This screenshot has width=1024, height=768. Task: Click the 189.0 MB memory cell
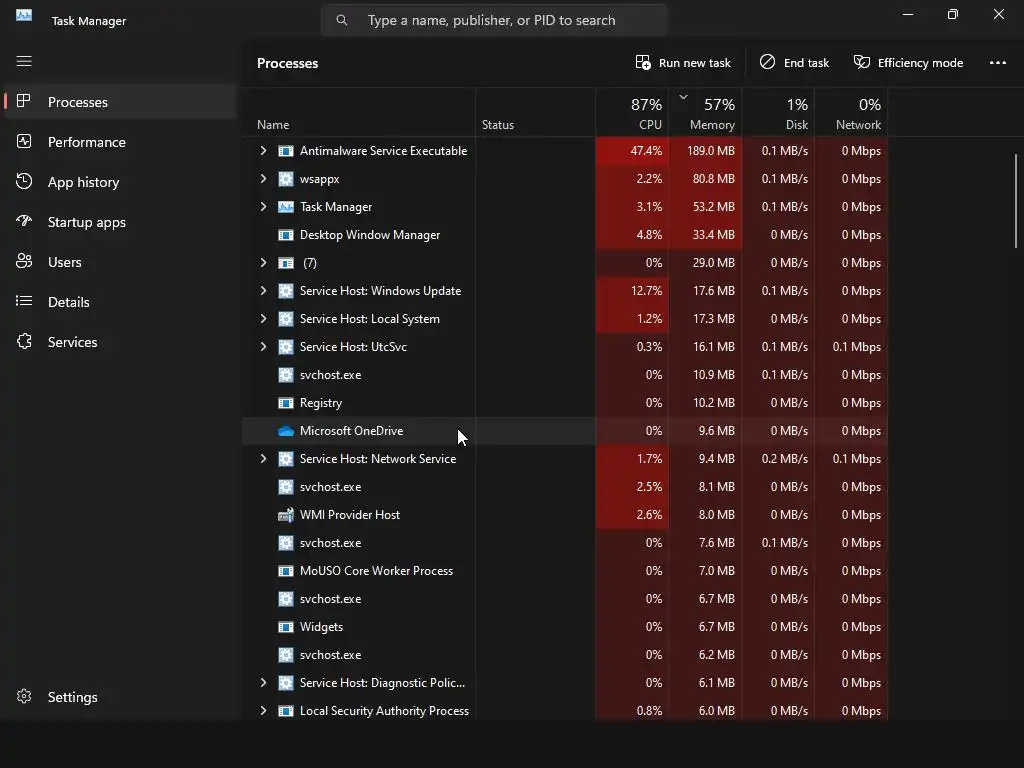point(705,151)
